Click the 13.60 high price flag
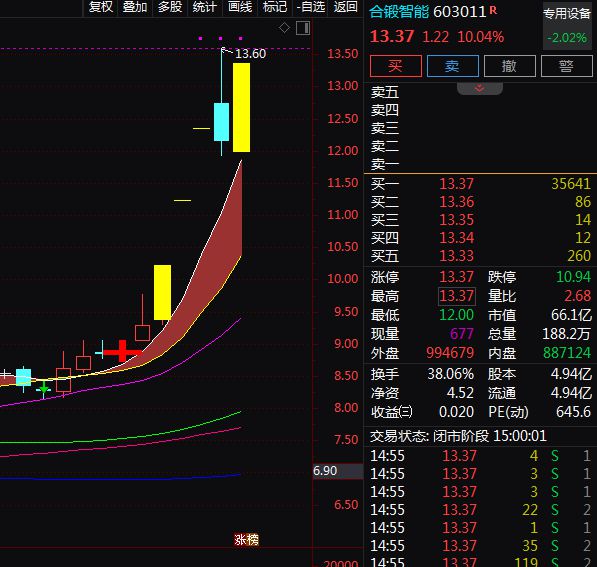Image resolution: width=597 pixels, height=567 pixels. point(250,54)
